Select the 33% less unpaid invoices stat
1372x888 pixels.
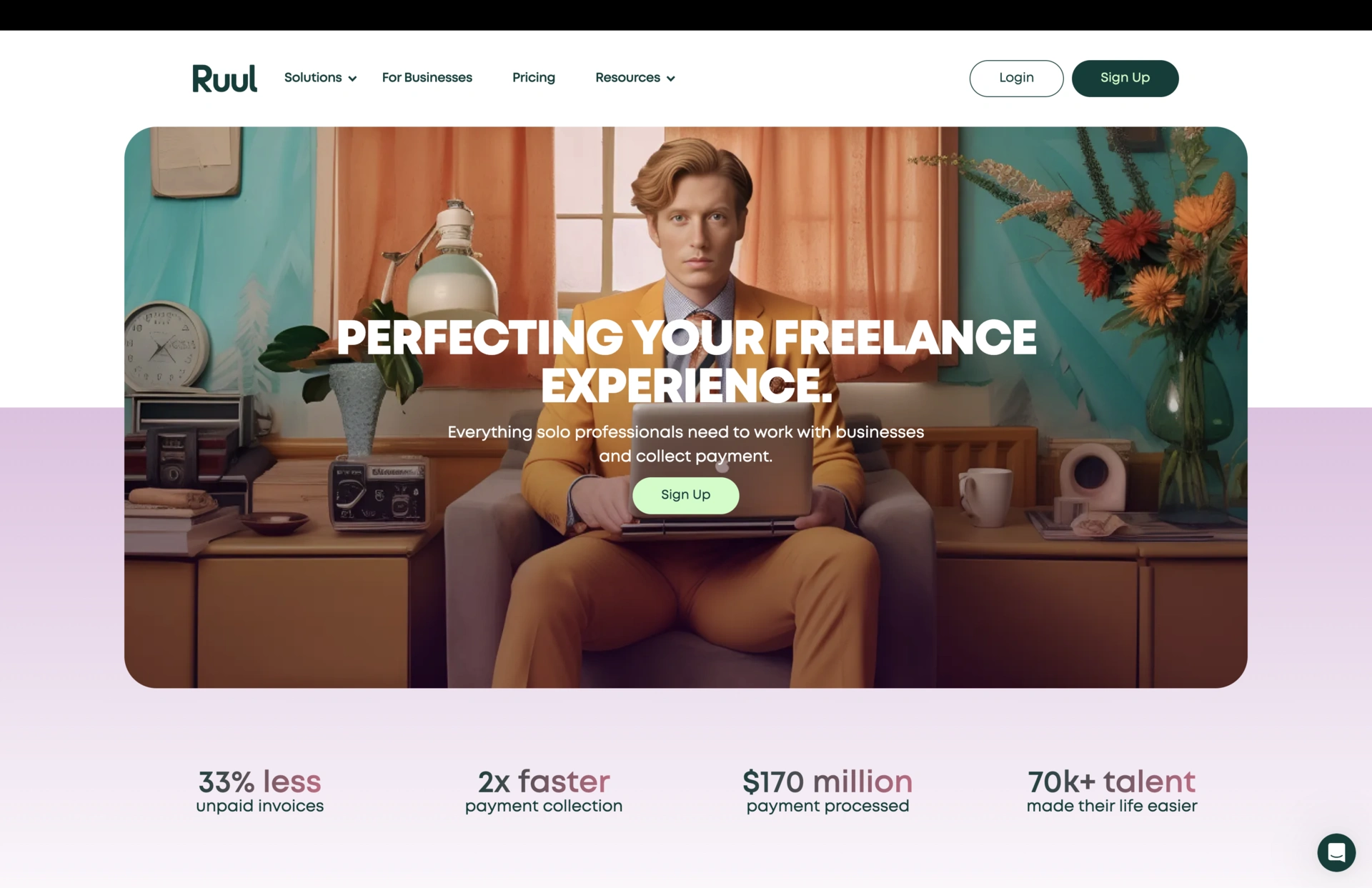pyautogui.click(x=259, y=792)
